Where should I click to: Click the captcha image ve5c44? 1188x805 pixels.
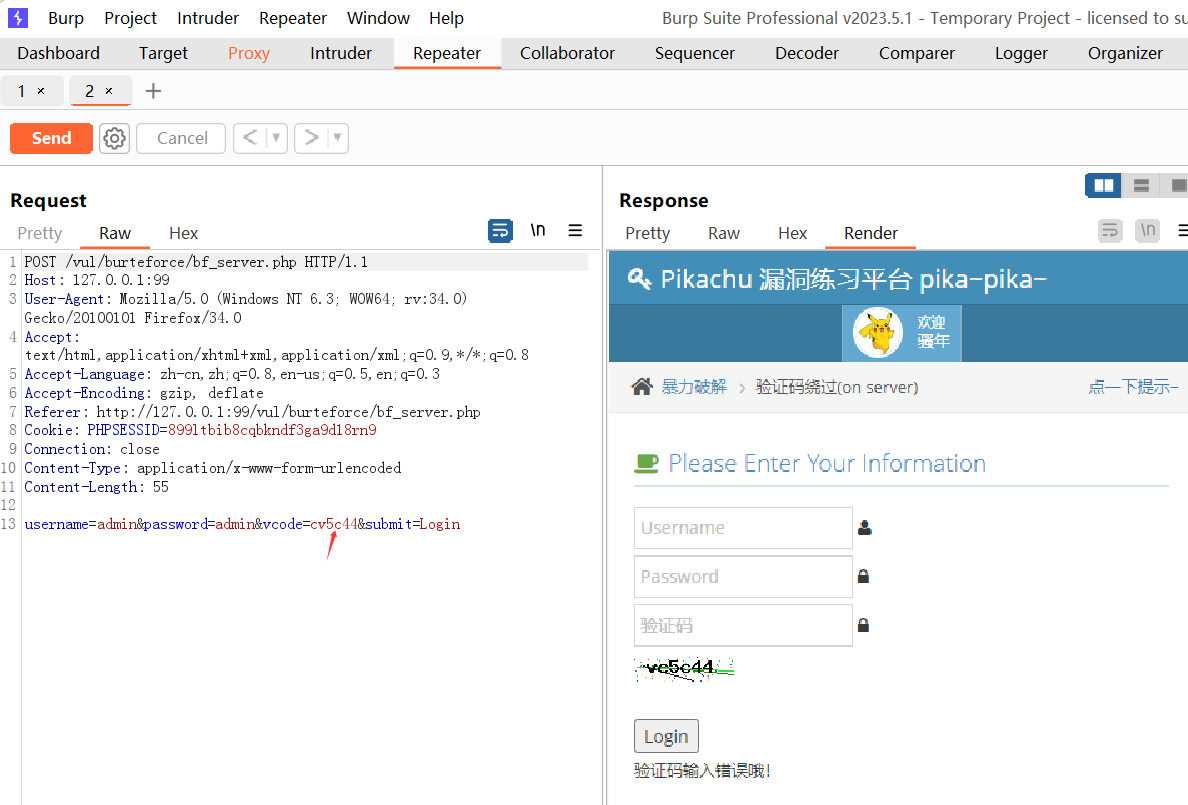tap(684, 669)
